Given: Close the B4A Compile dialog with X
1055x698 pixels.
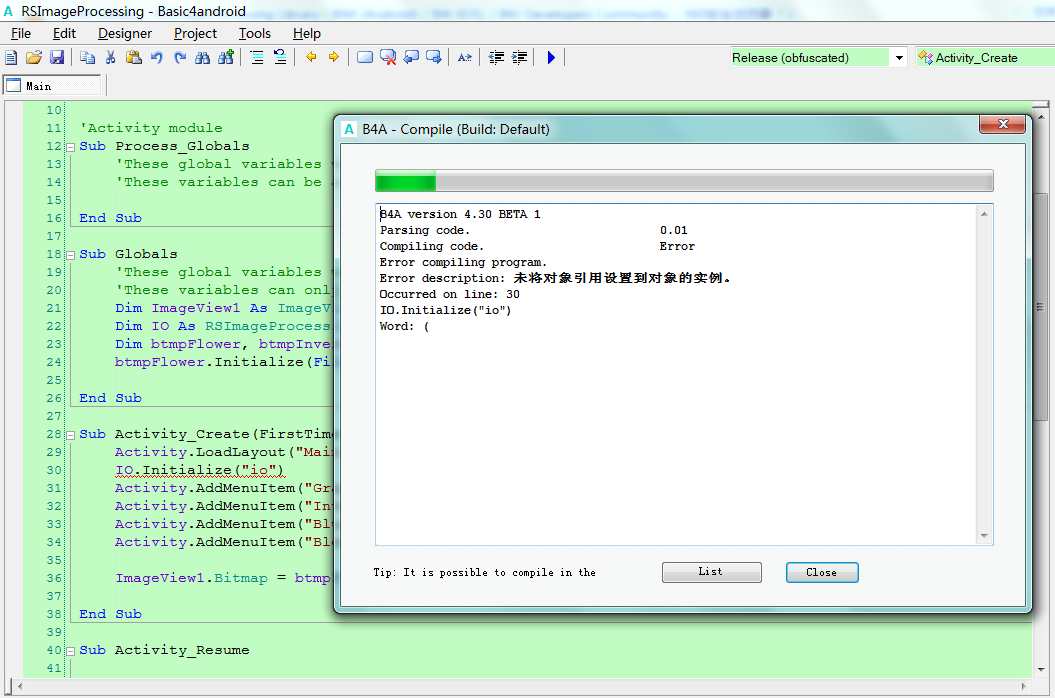Looking at the screenshot, I should (1003, 124).
